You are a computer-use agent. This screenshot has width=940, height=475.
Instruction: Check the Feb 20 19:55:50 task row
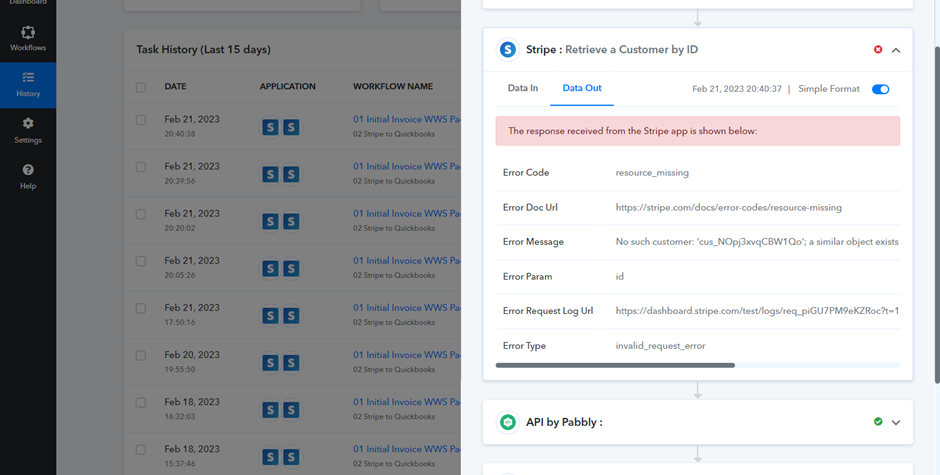[141, 356]
